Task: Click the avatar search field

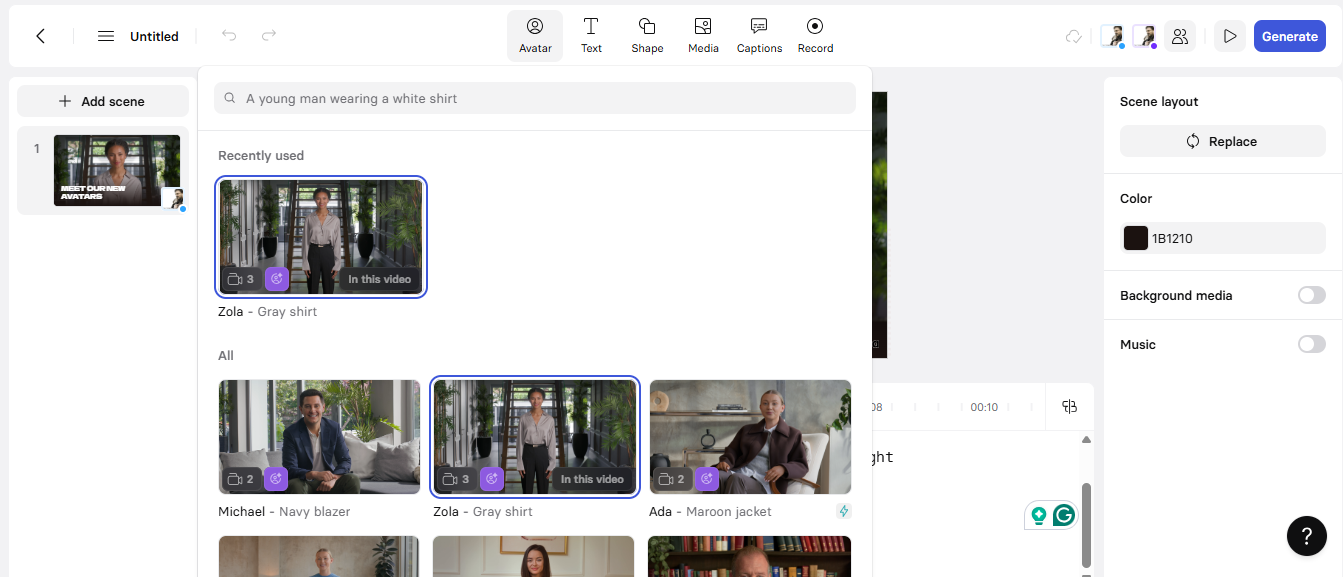Action: (x=535, y=98)
